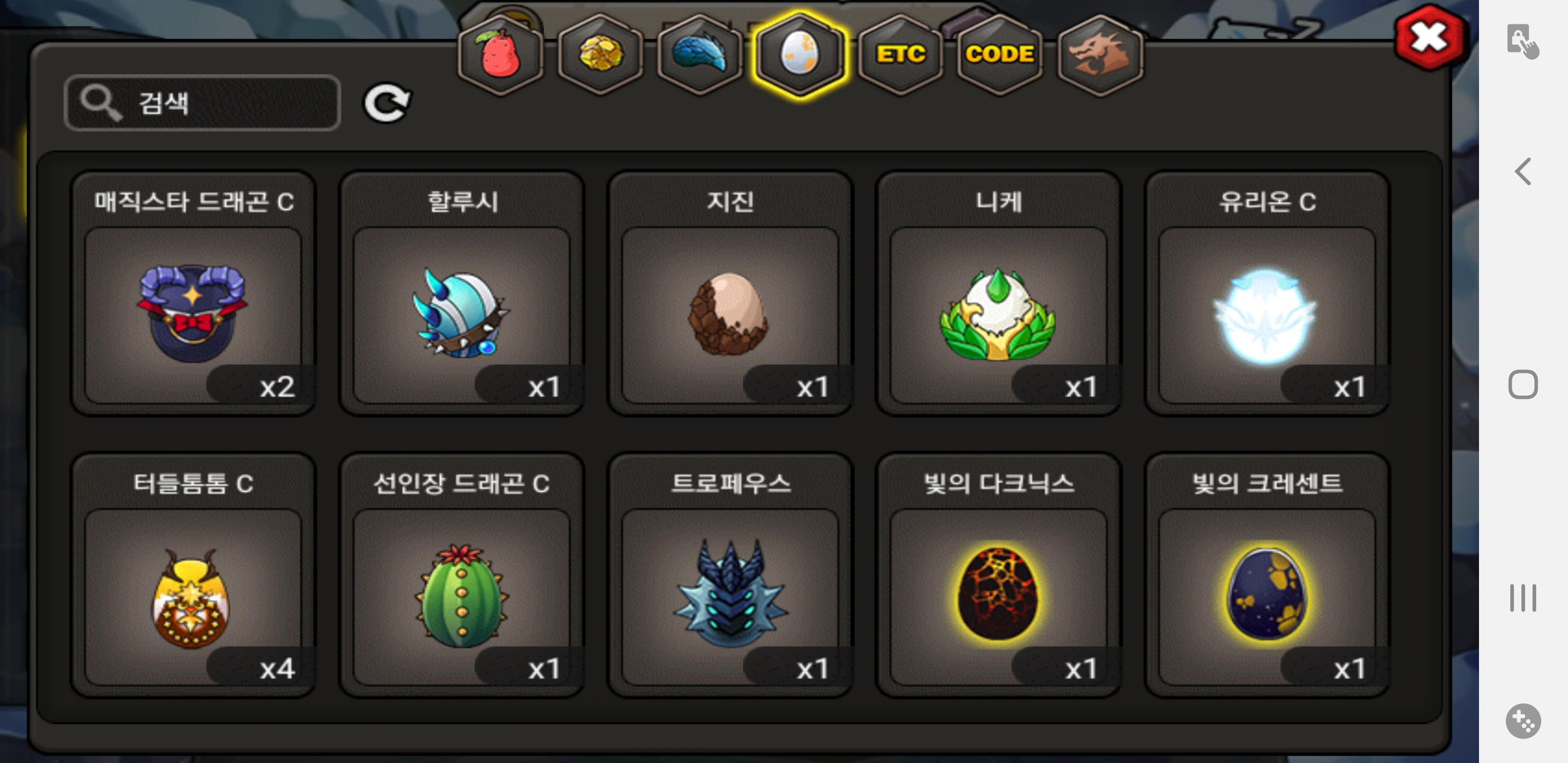The image size is (1568, 763).
Task: Select the 빛의 다크닉스 lava egg
Action: click(x=999, y=575)
